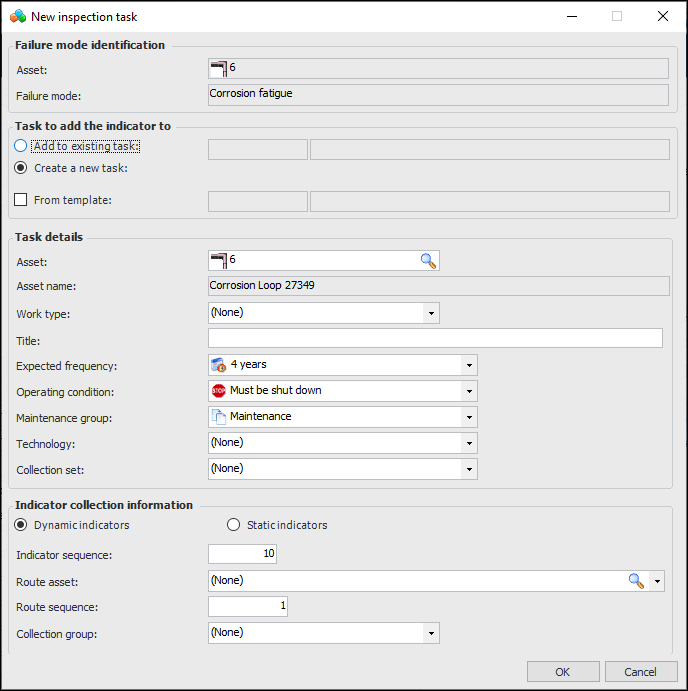
Task: Confirm the dialog with OK
Action: 563,672
